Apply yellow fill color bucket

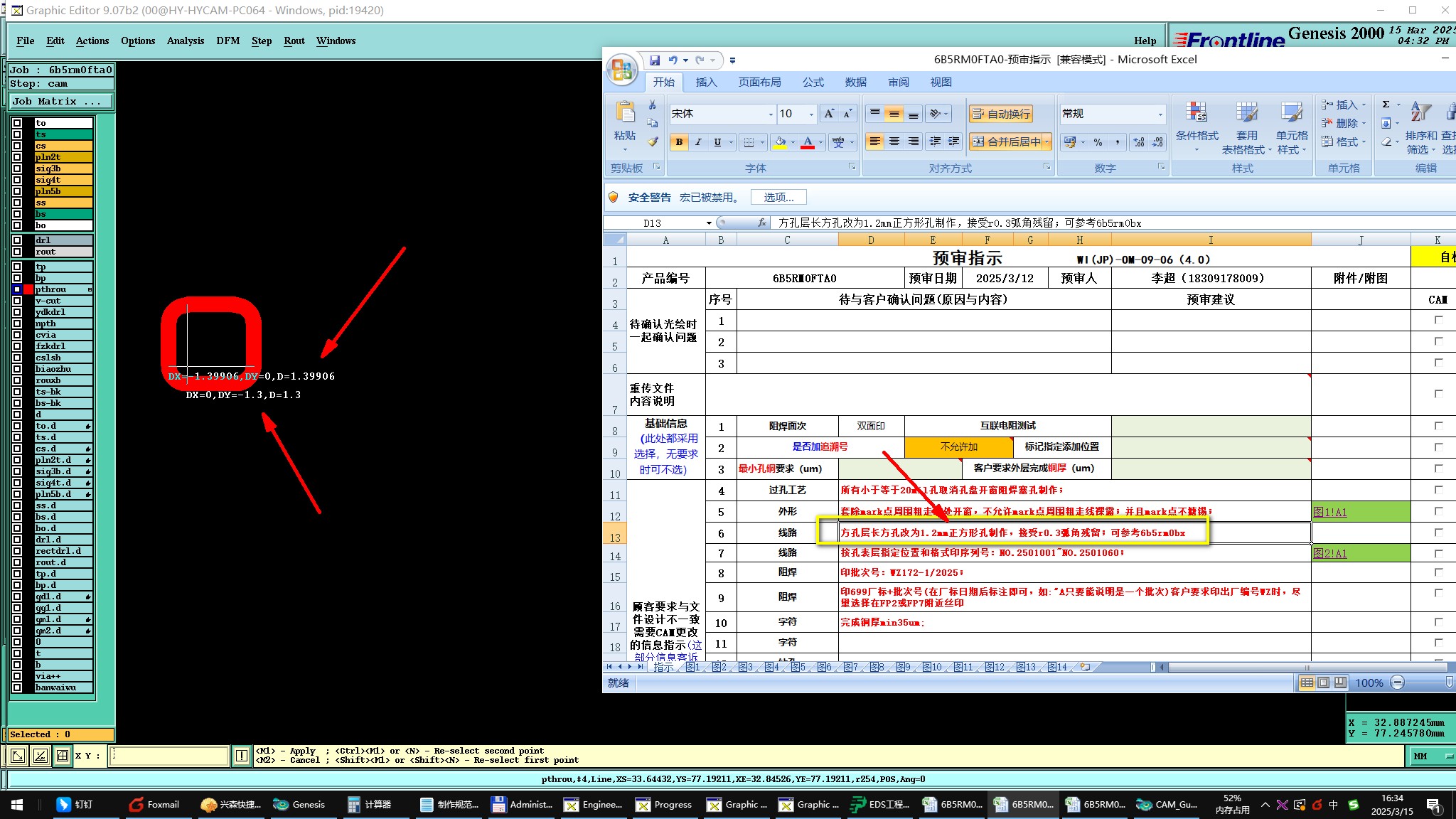[780, 142]
